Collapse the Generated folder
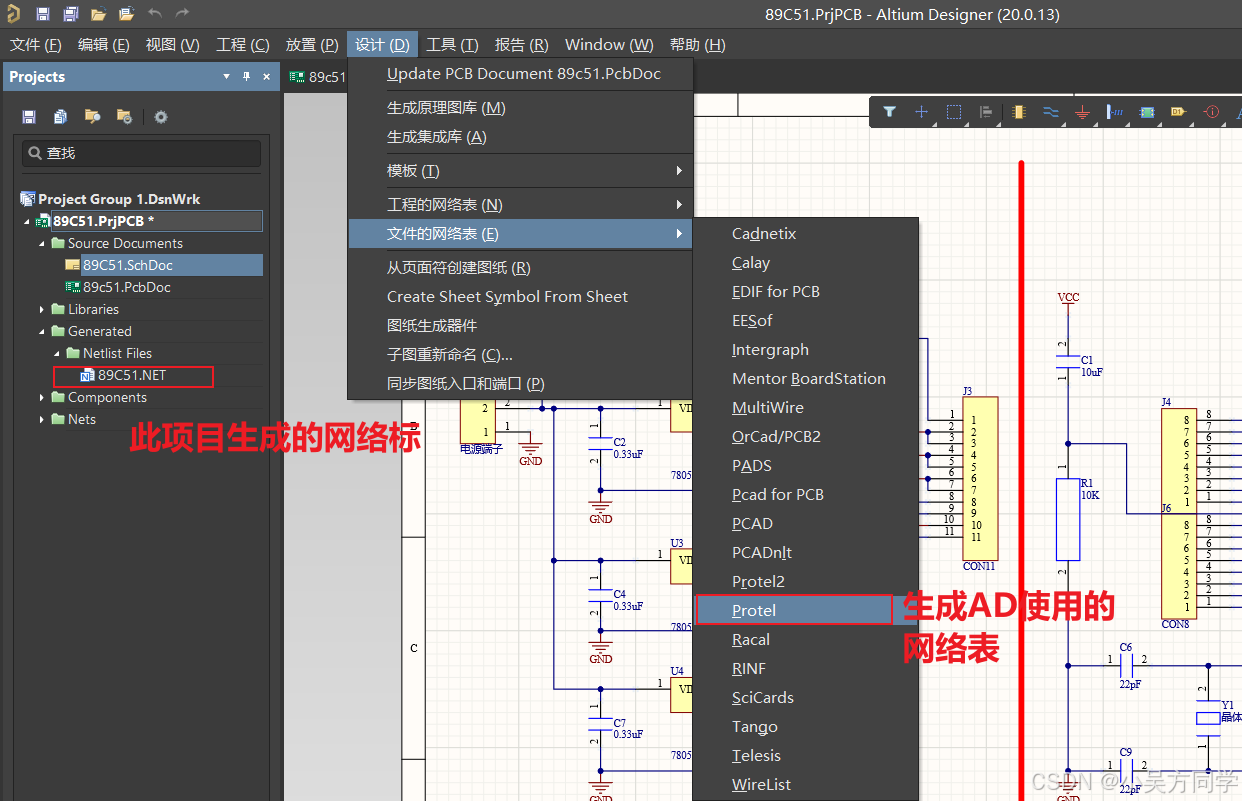 pos(42,331)
